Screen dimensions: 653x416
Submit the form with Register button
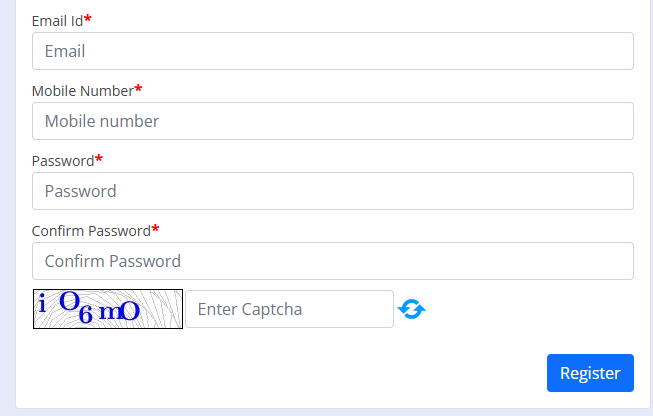[590, 373]
